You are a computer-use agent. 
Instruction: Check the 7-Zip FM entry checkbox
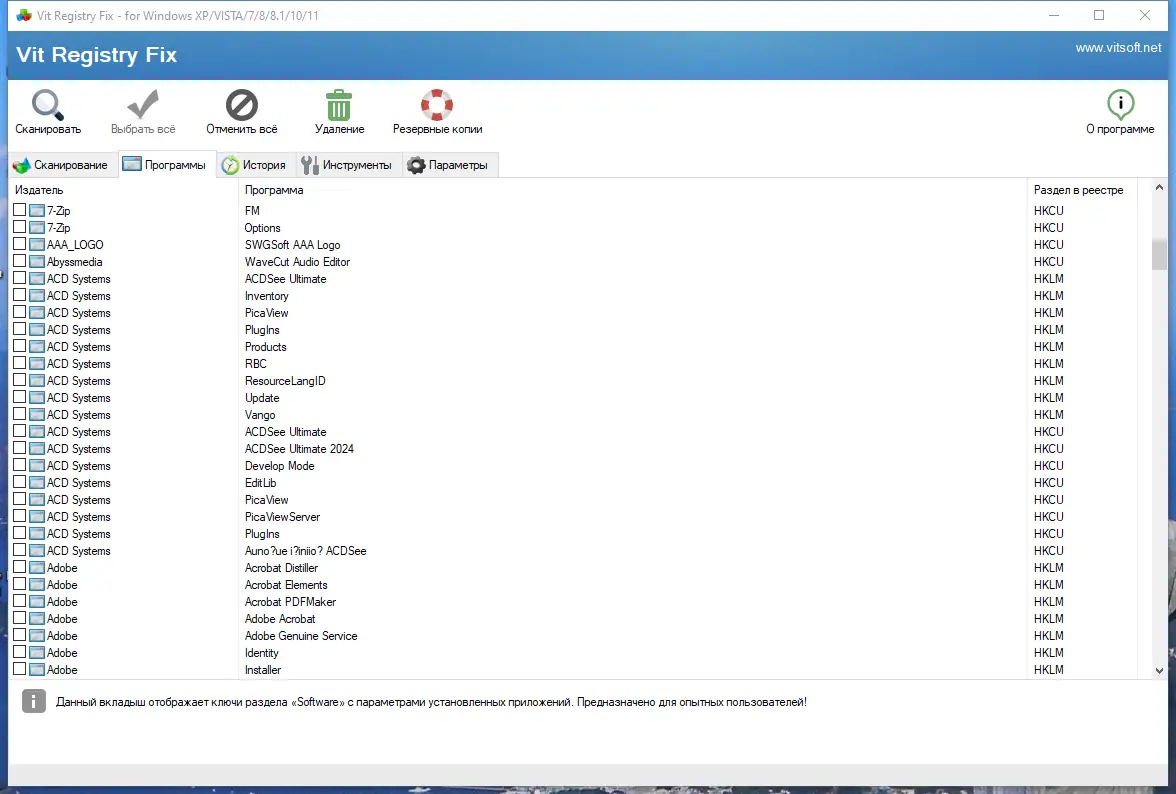coord(20,210)
